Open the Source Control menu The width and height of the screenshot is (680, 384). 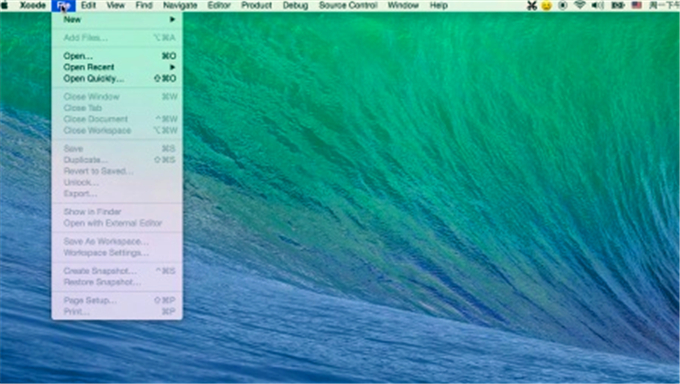348,6
